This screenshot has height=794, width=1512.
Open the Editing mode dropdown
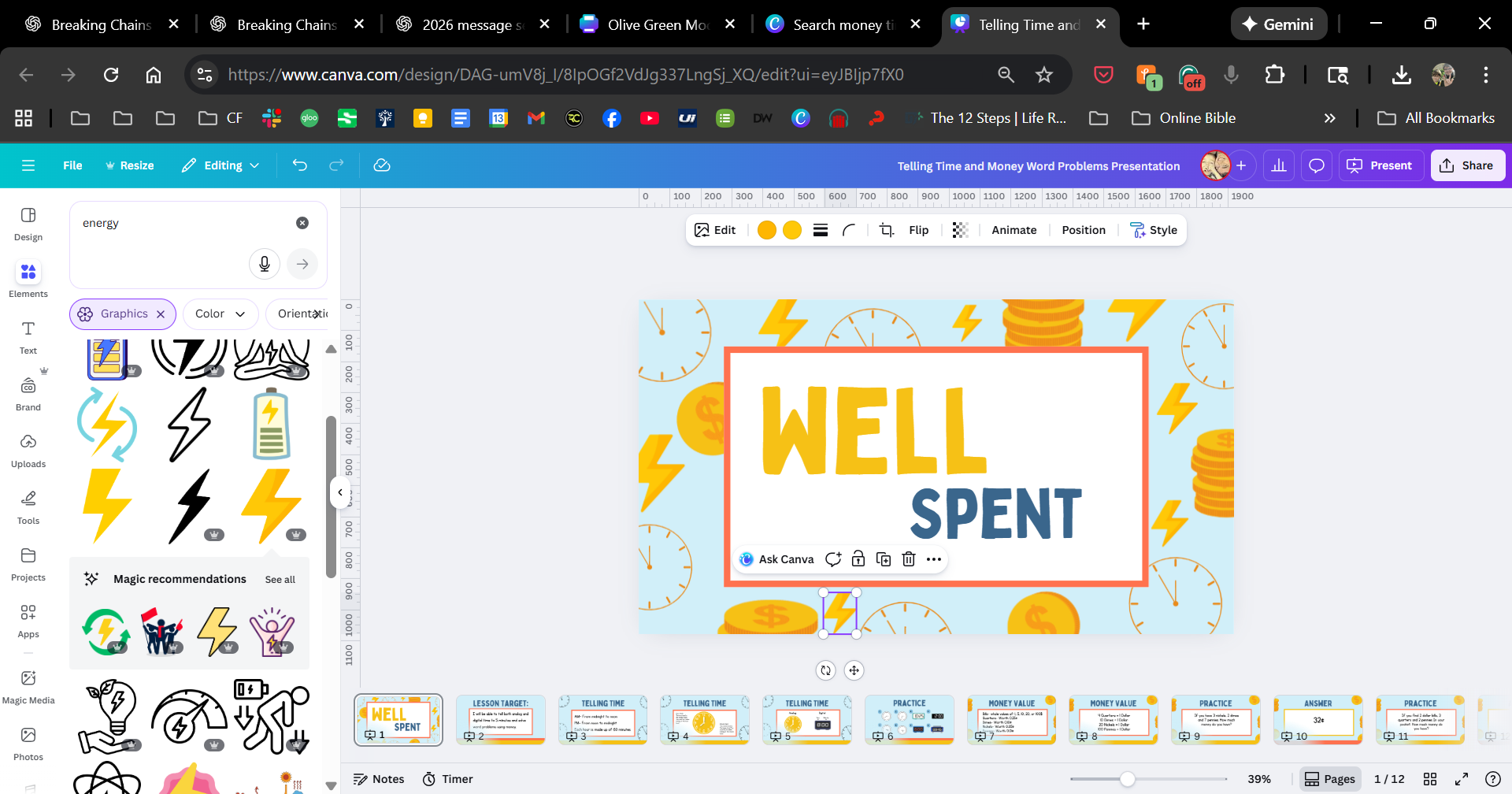(x=220, y=165)
